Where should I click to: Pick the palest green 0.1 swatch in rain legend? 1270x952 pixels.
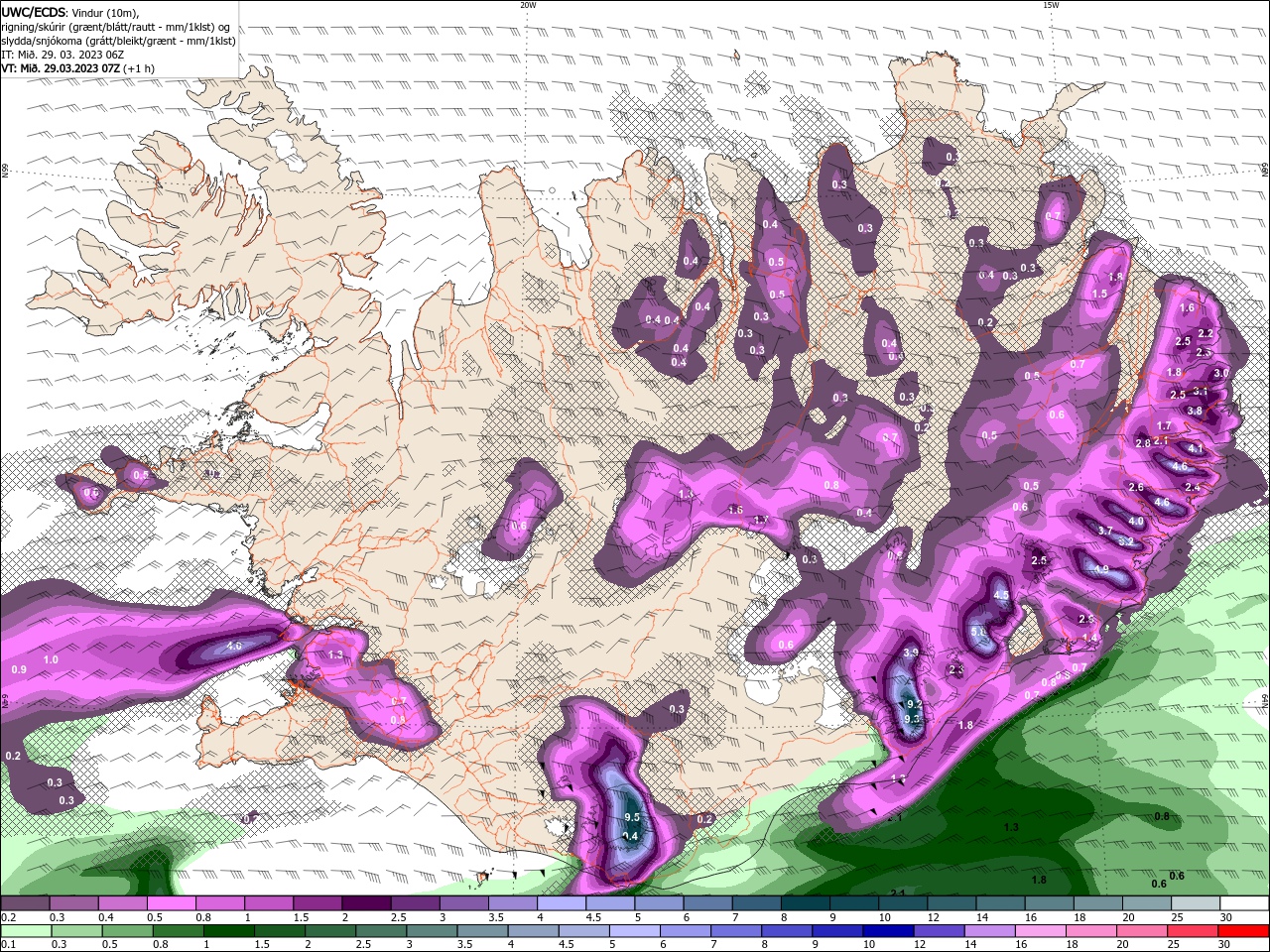point(25,931)
